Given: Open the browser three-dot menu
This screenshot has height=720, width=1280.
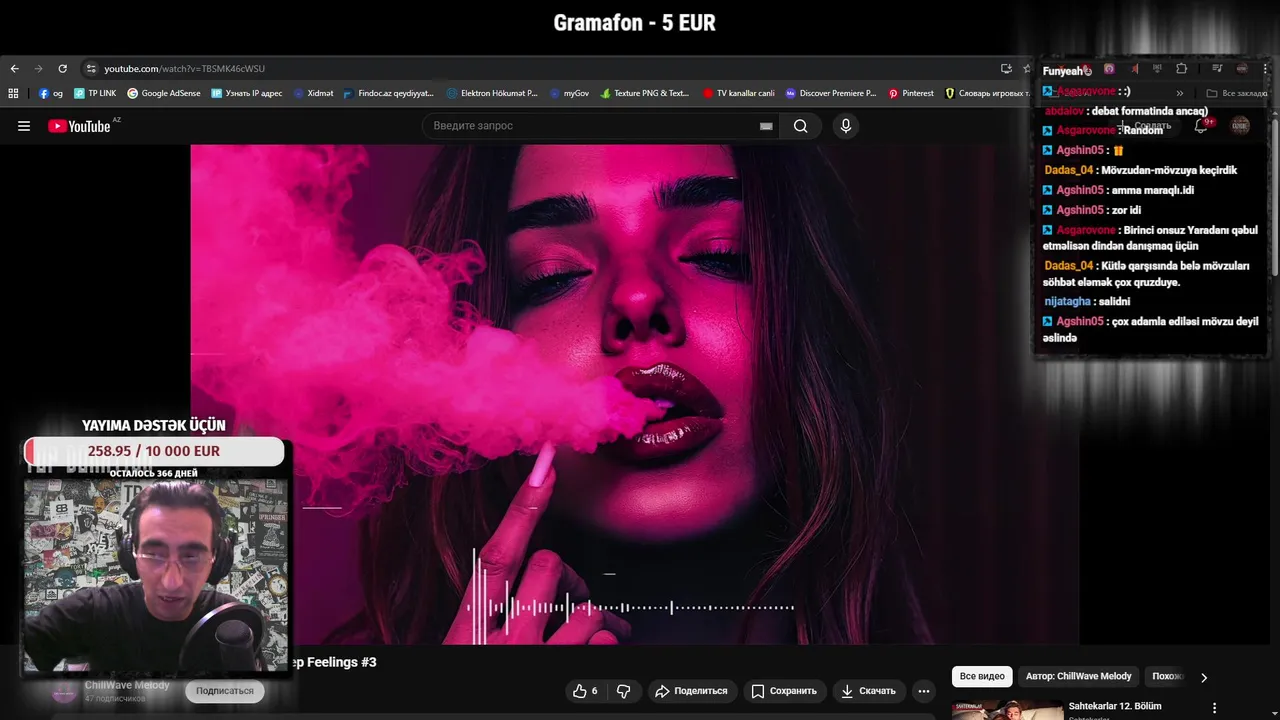Looking at the screenshot, I should (x=1267, y=69).
